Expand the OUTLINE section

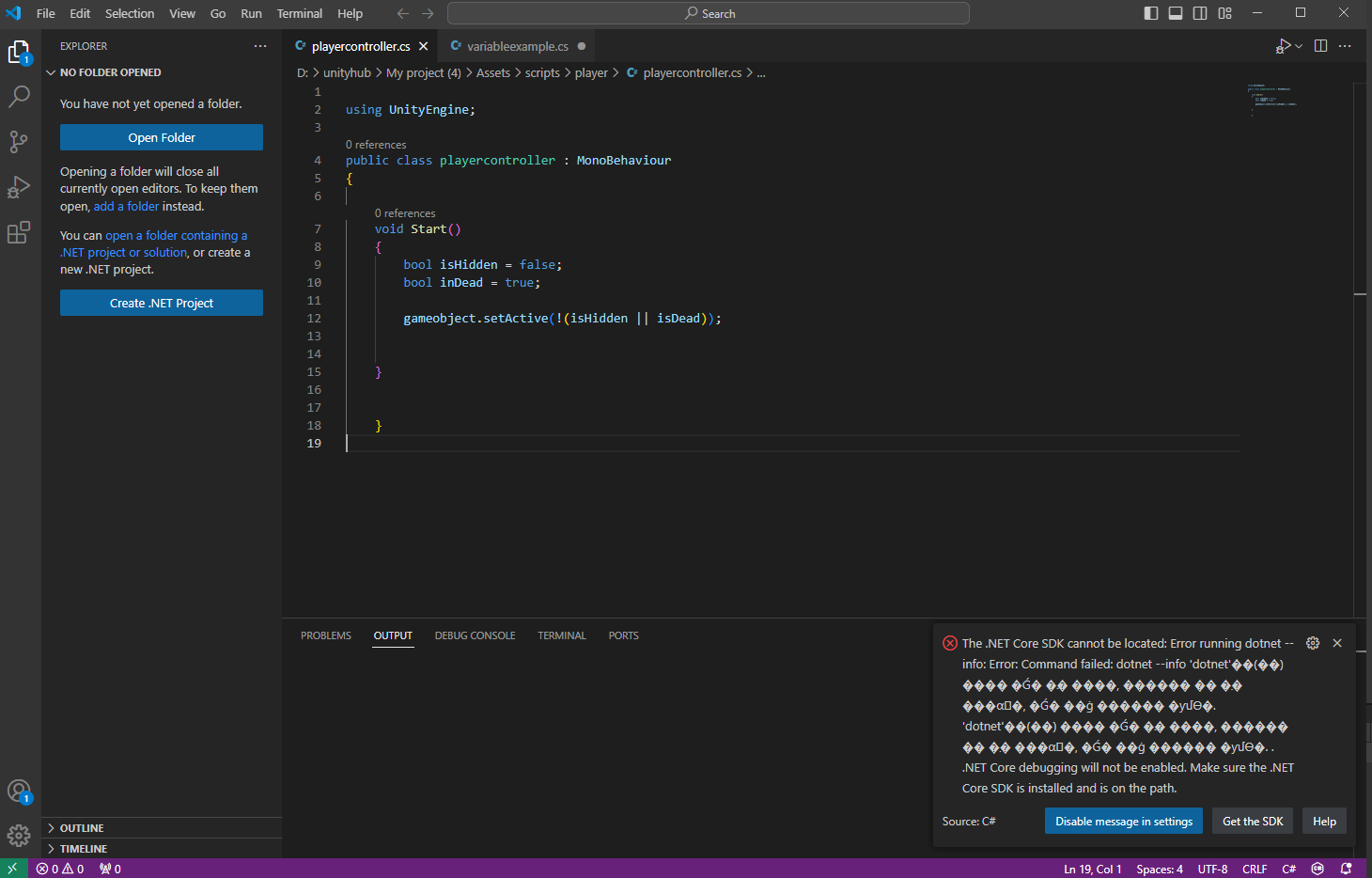coord(162,828)
